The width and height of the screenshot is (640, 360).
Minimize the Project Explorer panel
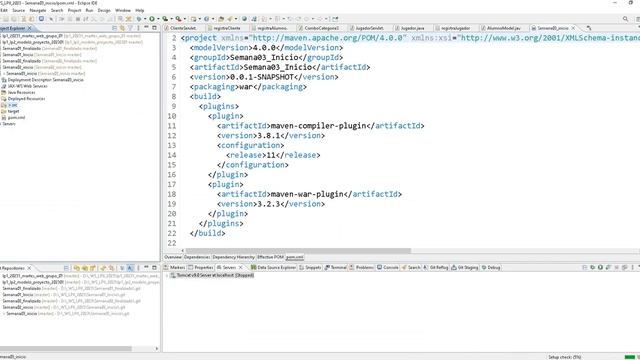click(146, 28)
